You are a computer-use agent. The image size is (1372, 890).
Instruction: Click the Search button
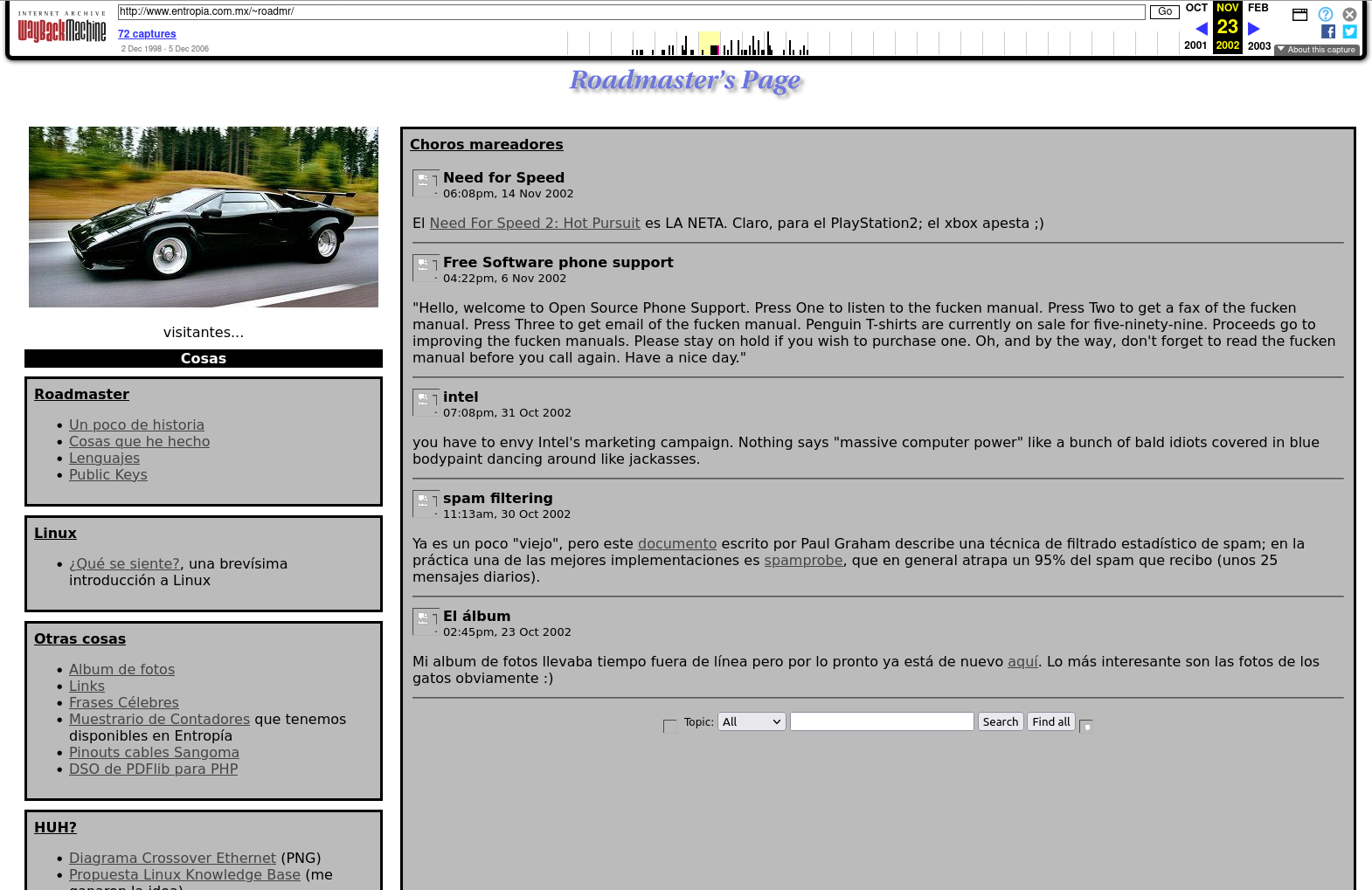click(x=1001, y=721)
